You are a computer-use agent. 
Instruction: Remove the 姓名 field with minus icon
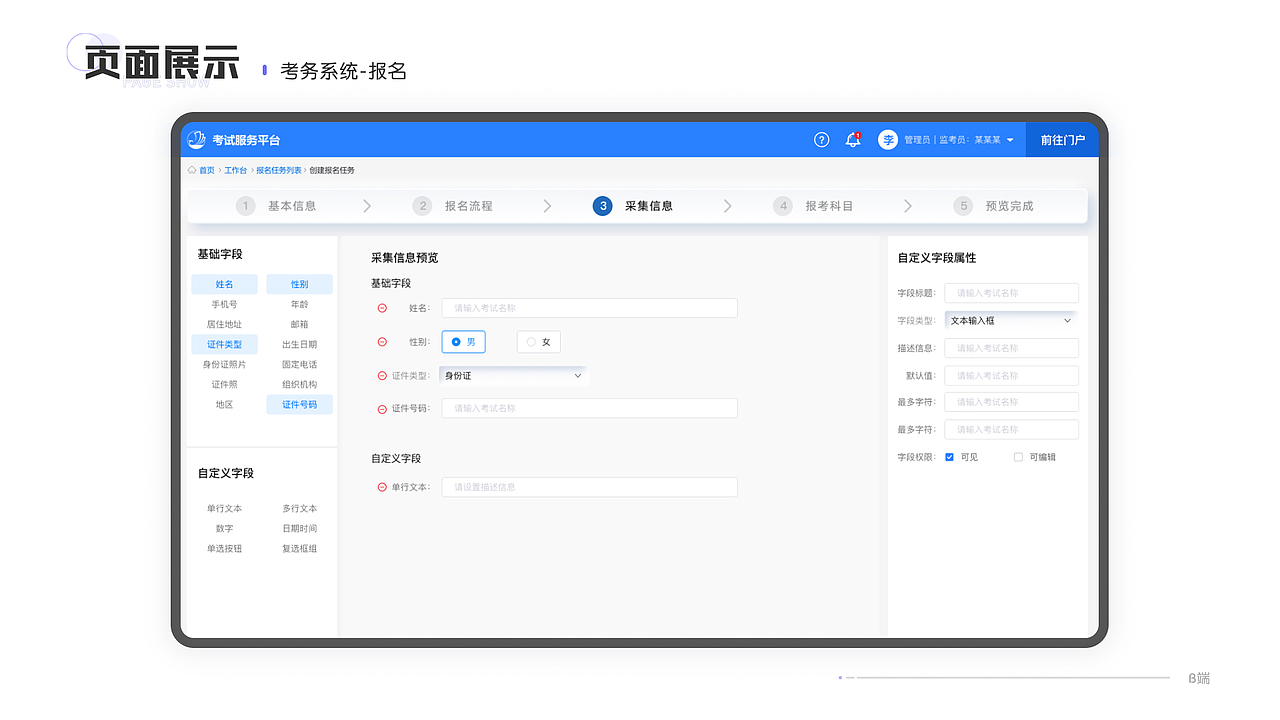coord(382,308)
